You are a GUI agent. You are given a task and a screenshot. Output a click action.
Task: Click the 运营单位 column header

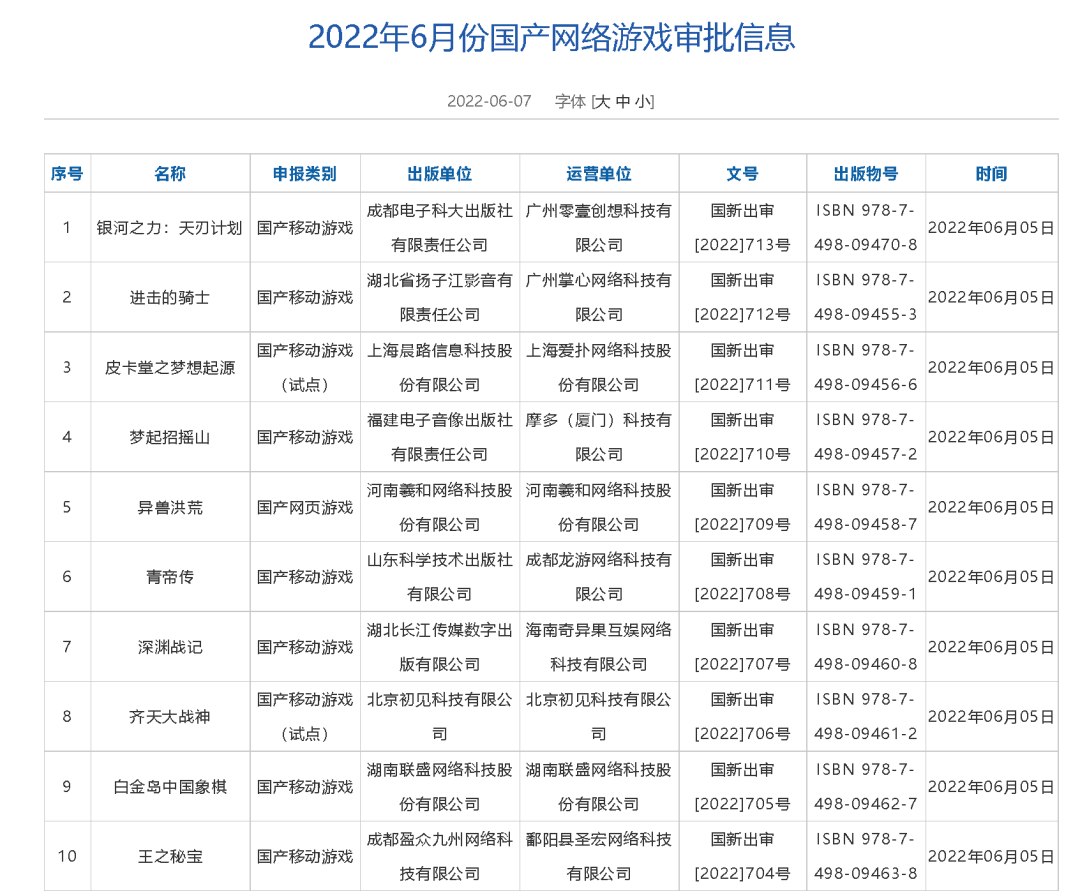(599, 174)
